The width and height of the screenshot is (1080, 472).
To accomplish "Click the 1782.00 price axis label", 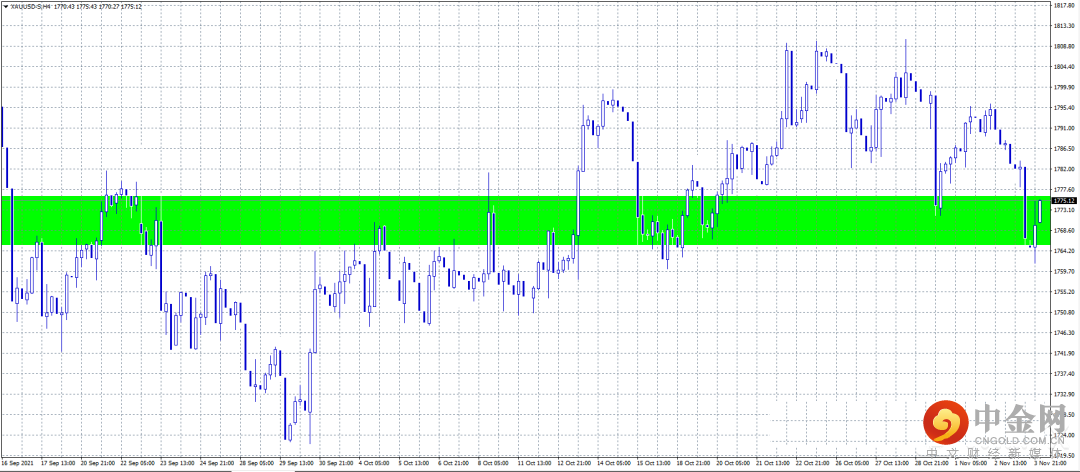I will coord(1066,169).
